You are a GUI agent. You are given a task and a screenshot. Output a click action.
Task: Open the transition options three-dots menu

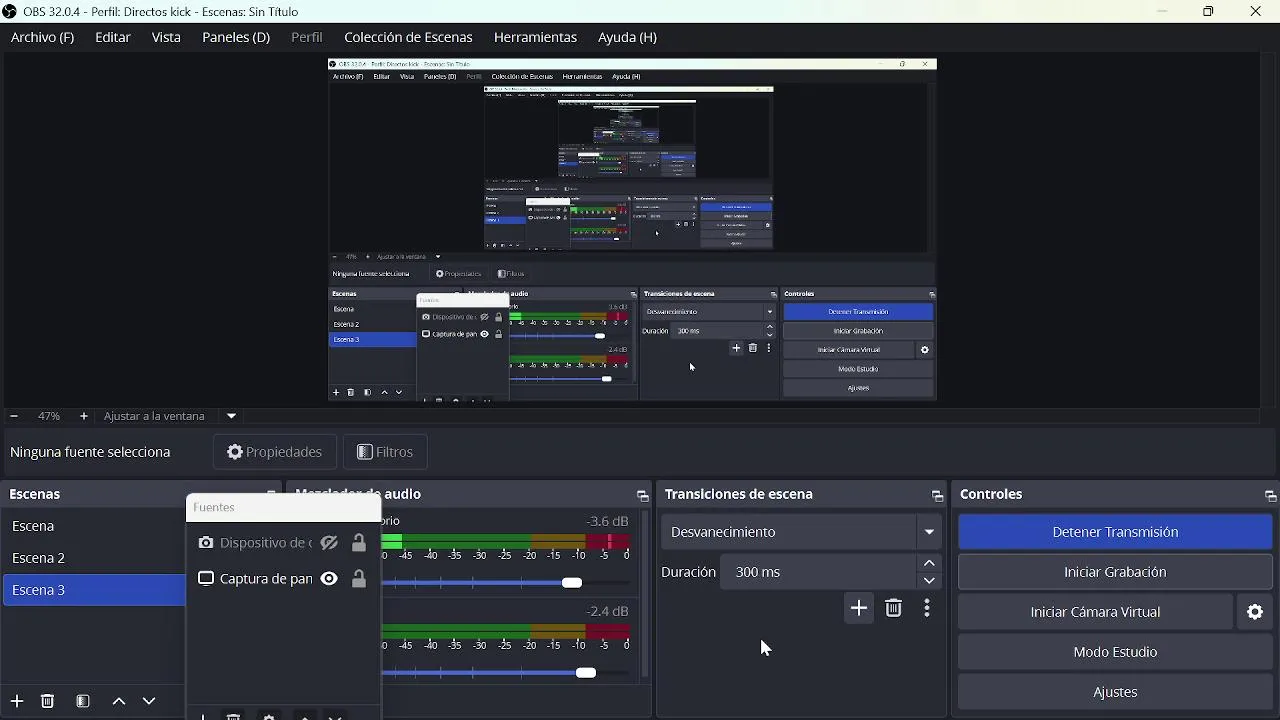tap(927, 608)
